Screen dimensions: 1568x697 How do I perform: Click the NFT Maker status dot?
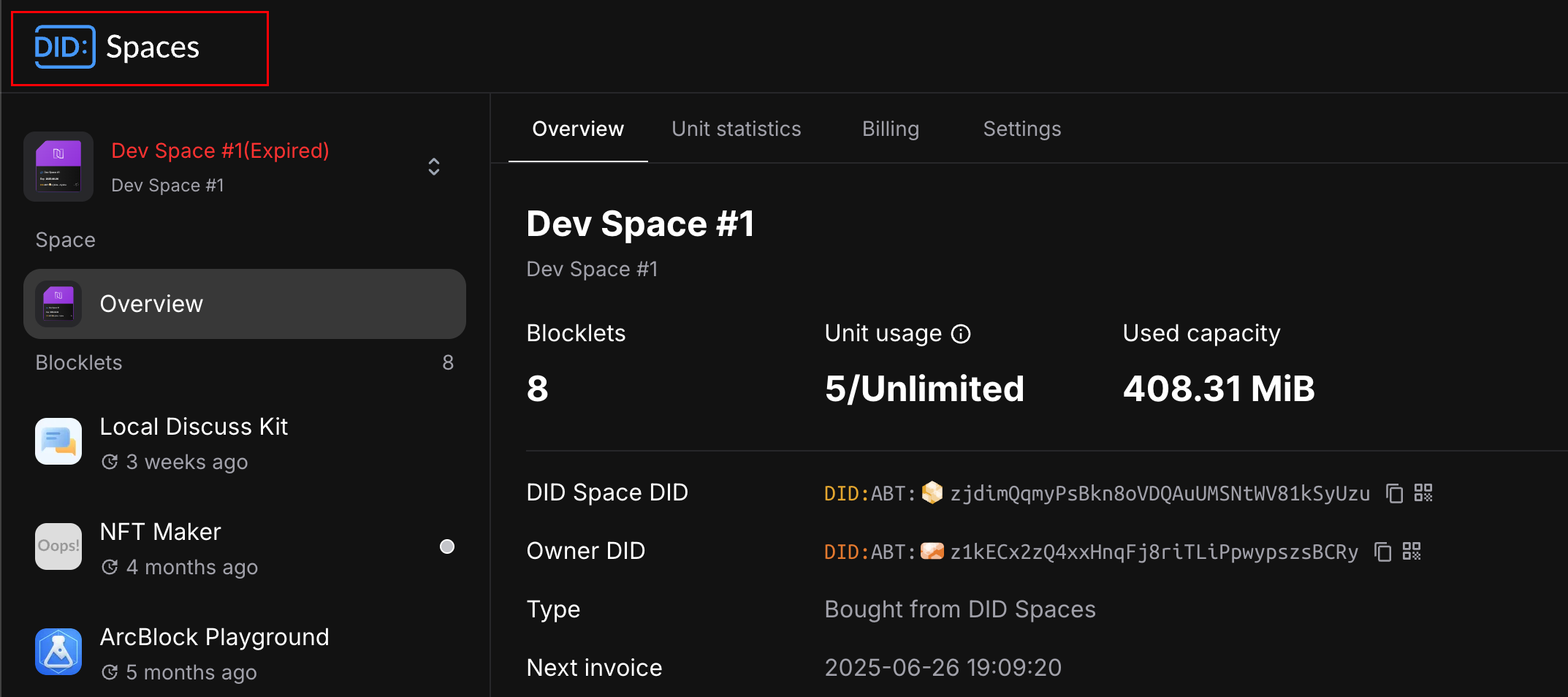[447, 546]
